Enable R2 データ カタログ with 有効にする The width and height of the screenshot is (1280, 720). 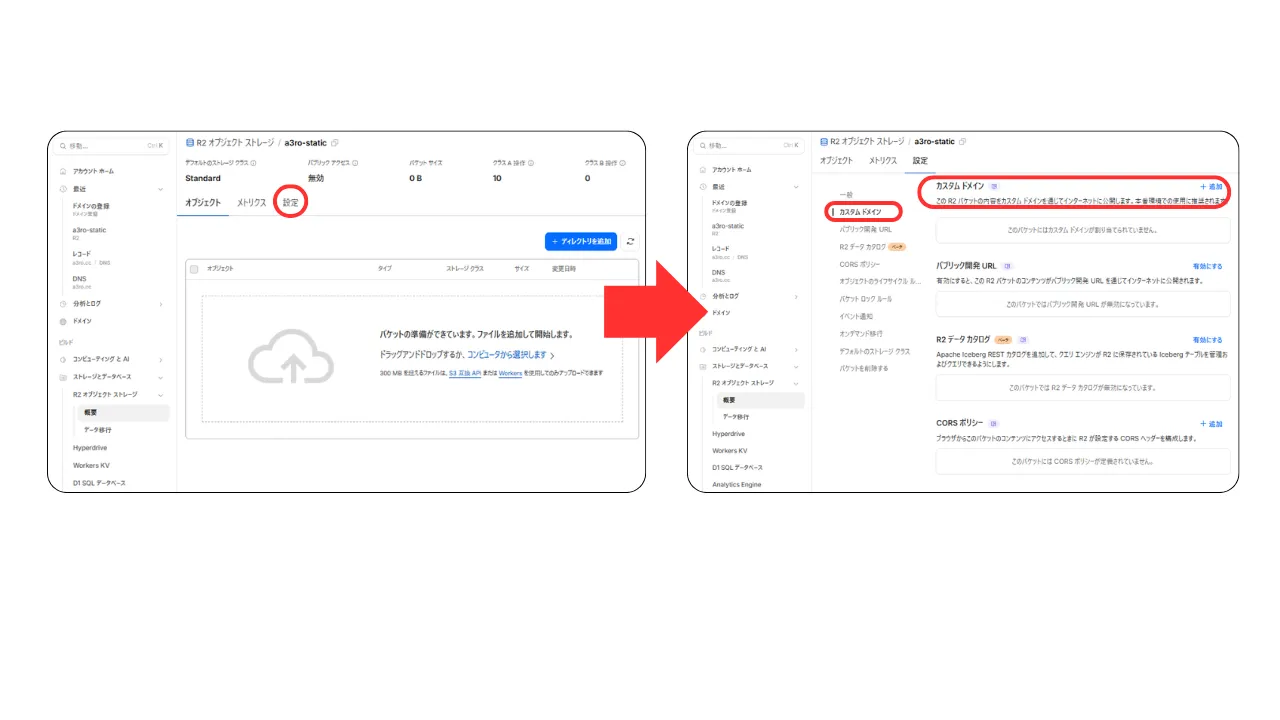[1207, 340]
